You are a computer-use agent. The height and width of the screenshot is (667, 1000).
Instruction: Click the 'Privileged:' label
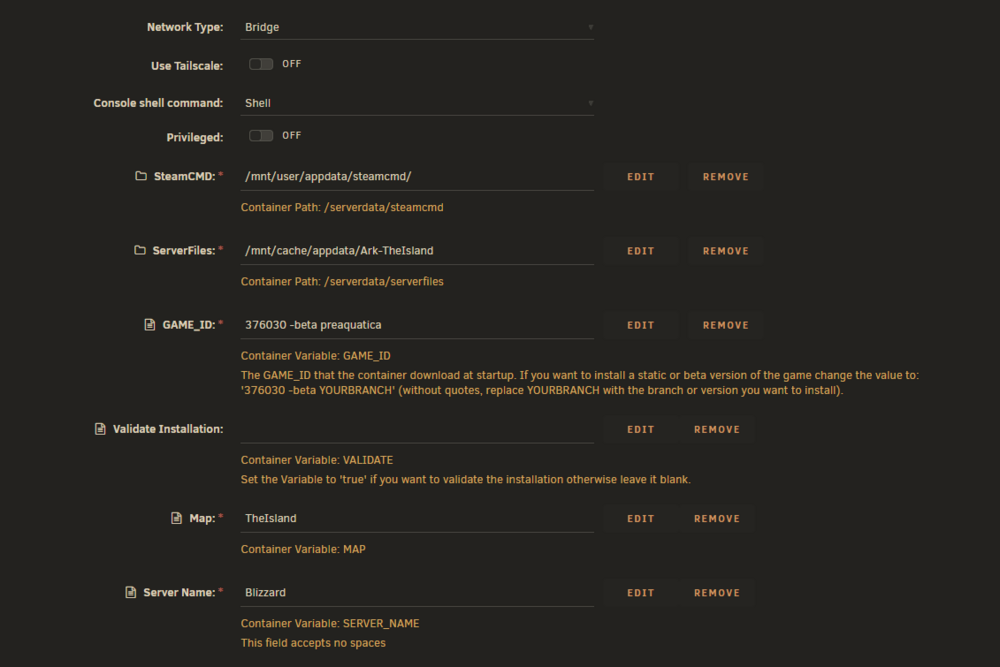[x=195, y=137]
